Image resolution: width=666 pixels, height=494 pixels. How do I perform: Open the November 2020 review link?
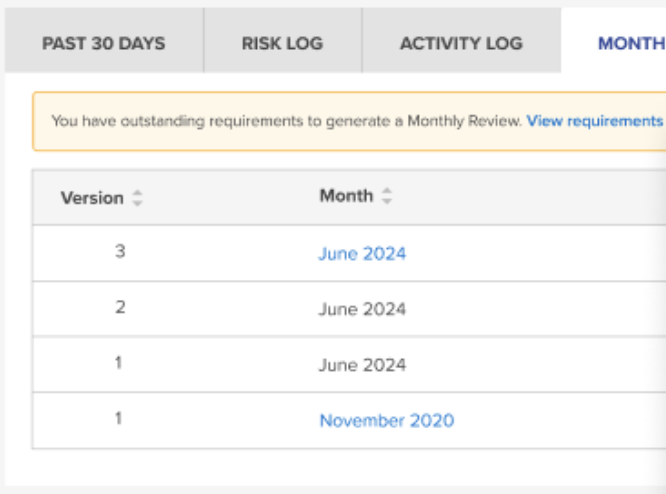[x=387, y=421]
